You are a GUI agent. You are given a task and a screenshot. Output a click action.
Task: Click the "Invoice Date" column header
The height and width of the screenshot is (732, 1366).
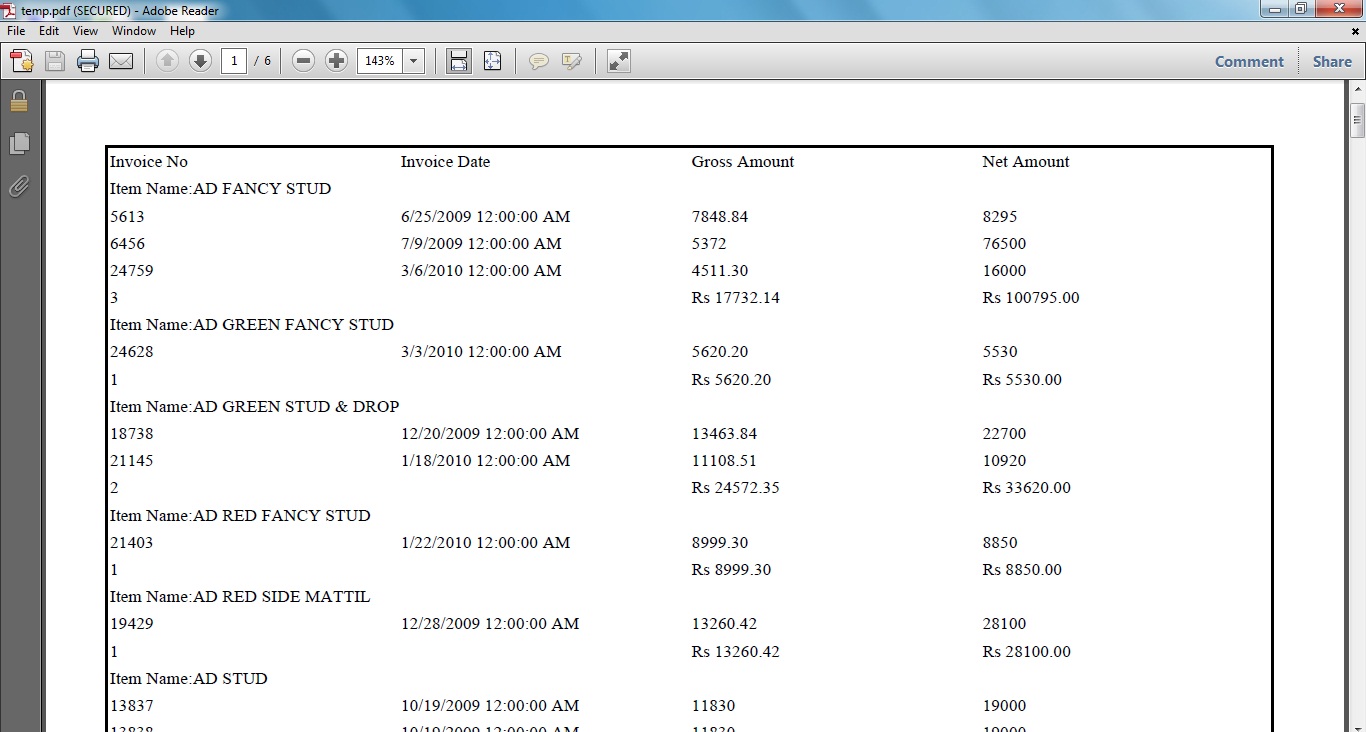click(445, 162)
